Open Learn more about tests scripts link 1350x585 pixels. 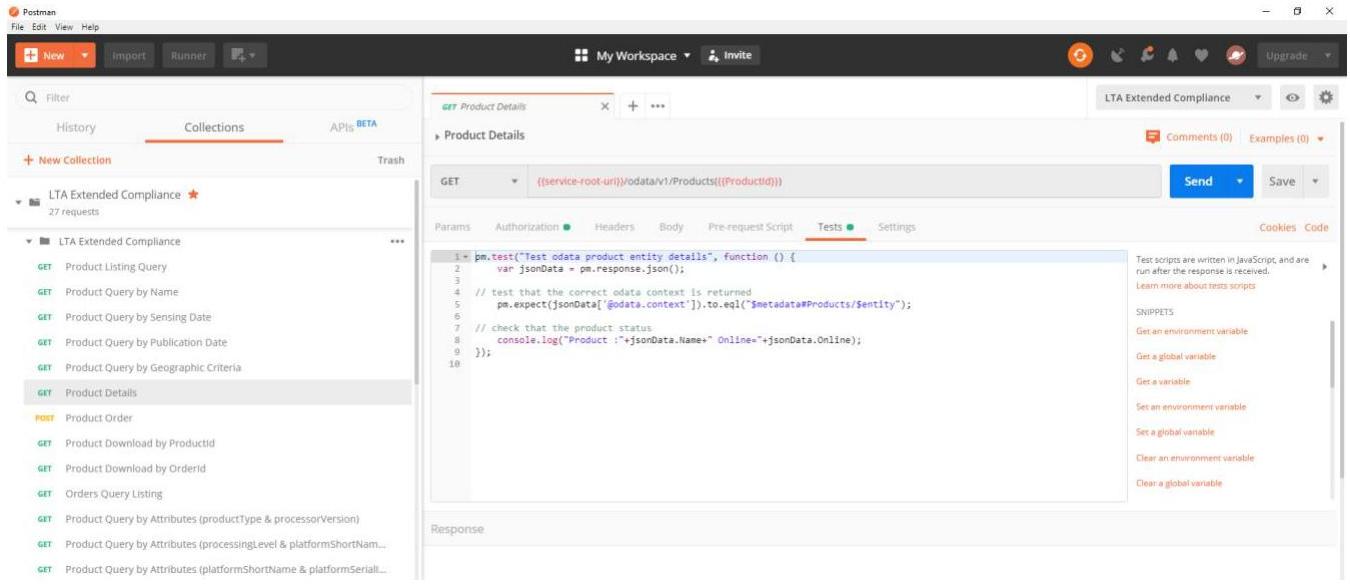1196,286
